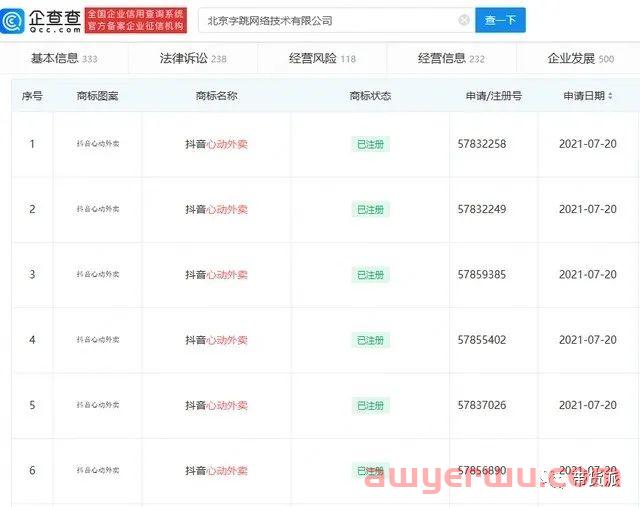Select registration number 57832258
The height and width of the screenshot is (507, 640).
482,144
